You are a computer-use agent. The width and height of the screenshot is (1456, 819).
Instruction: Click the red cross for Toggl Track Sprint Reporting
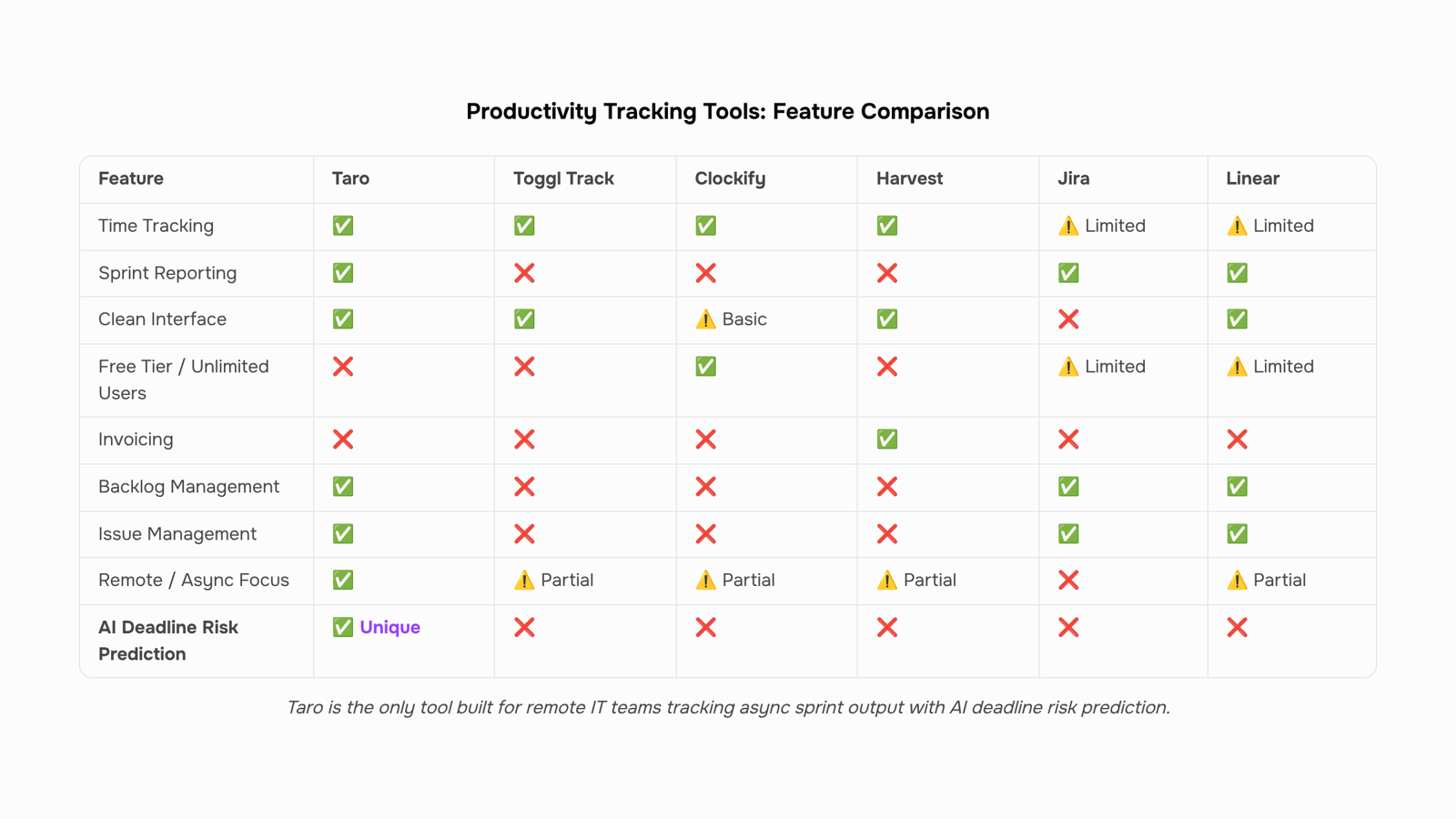[x=524, y=273]
